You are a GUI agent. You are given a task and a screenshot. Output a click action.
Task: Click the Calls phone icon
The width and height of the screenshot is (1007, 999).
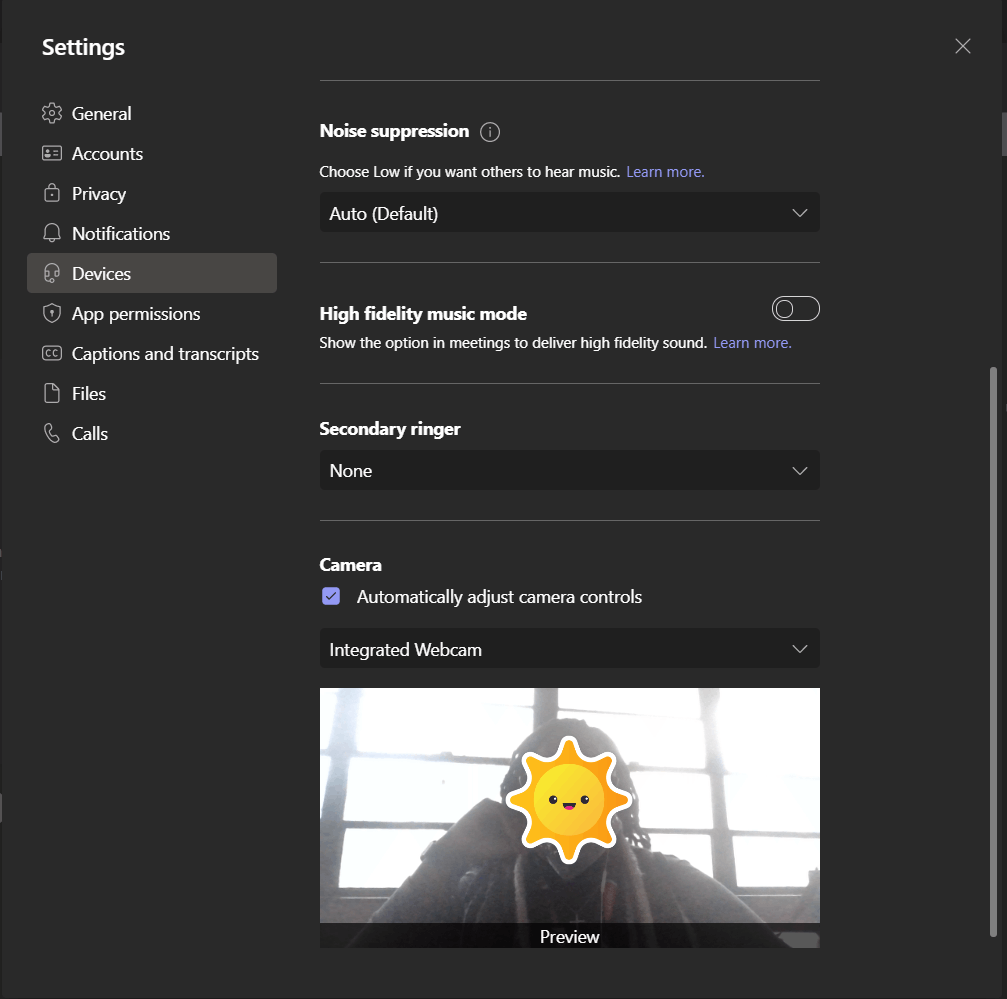[x=52, y=433]
